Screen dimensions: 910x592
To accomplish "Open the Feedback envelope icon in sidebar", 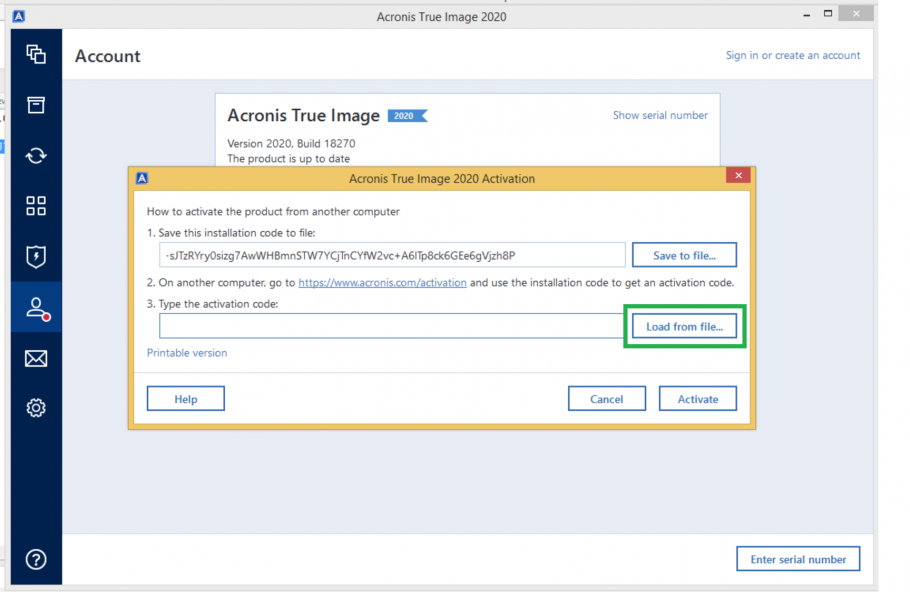I will (36, 359).
